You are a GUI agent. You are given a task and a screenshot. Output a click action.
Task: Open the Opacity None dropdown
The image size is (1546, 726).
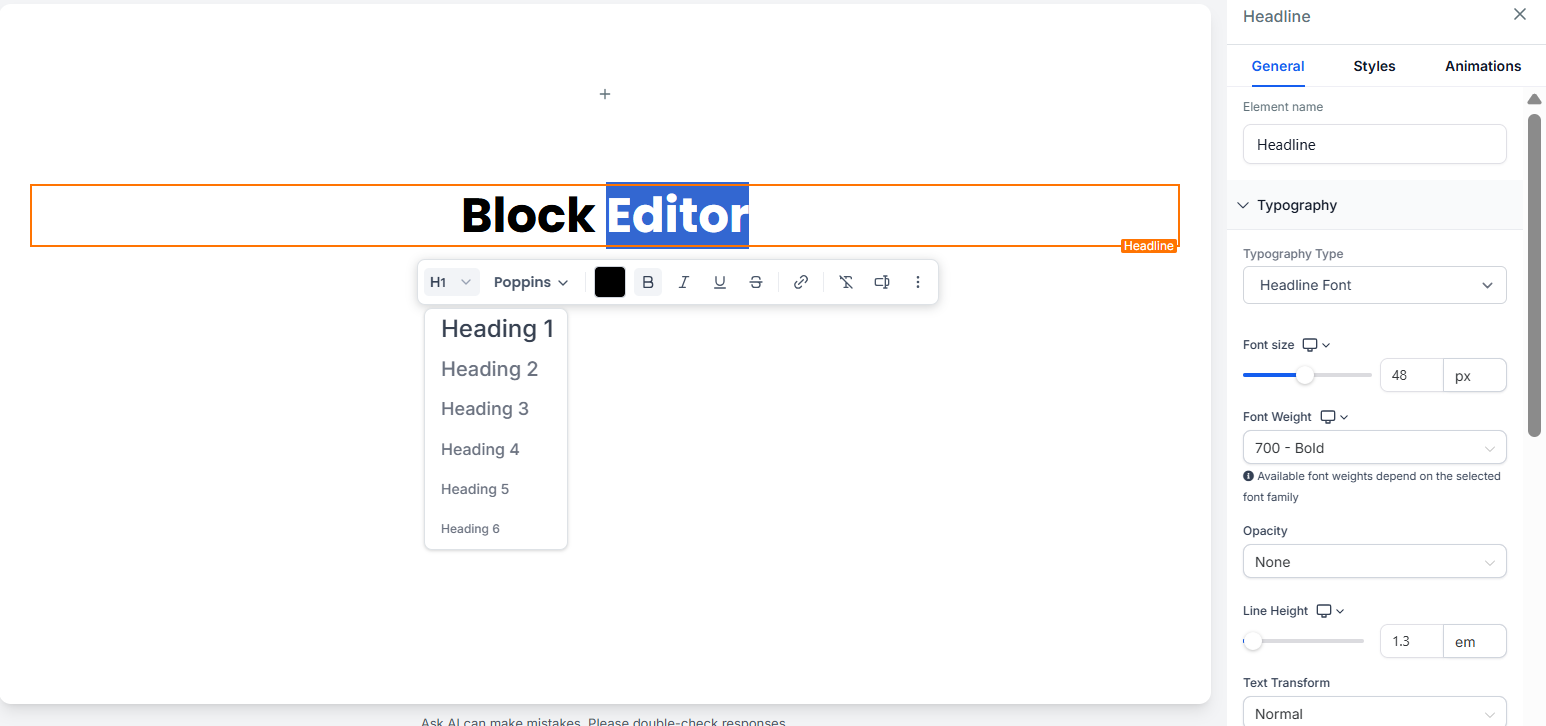point(1374,562)
